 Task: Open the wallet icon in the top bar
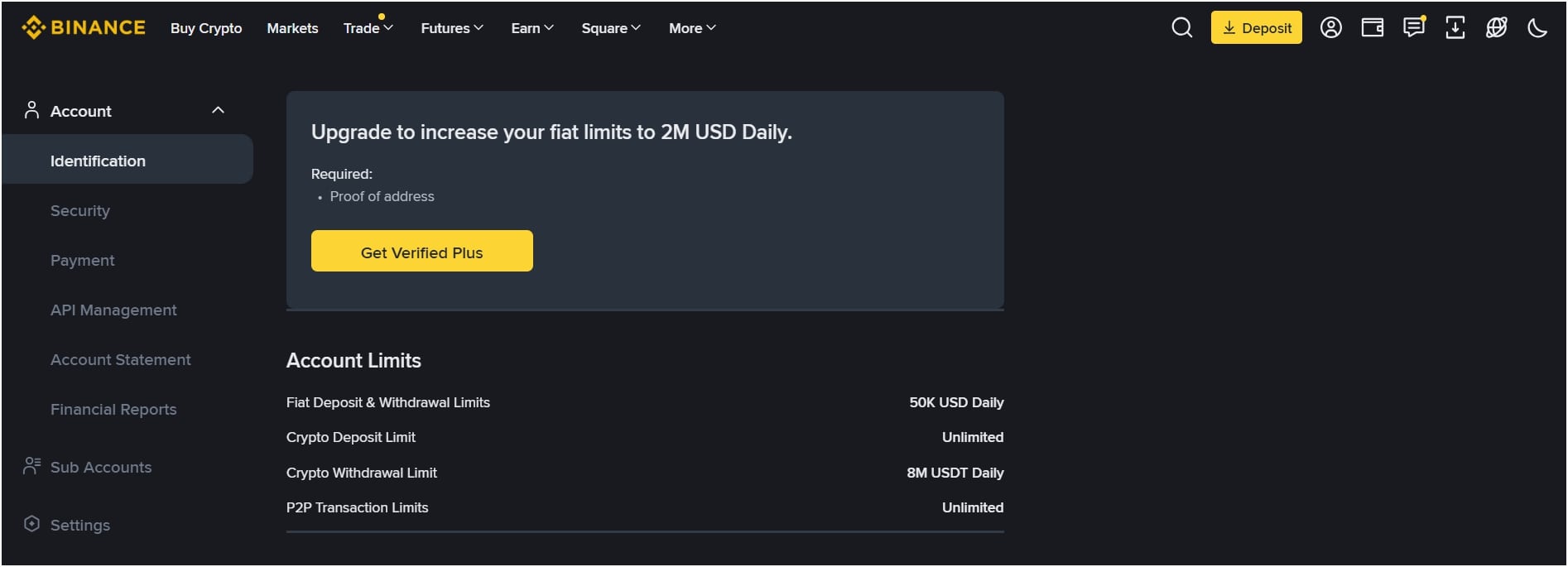tap(1373, 27)
